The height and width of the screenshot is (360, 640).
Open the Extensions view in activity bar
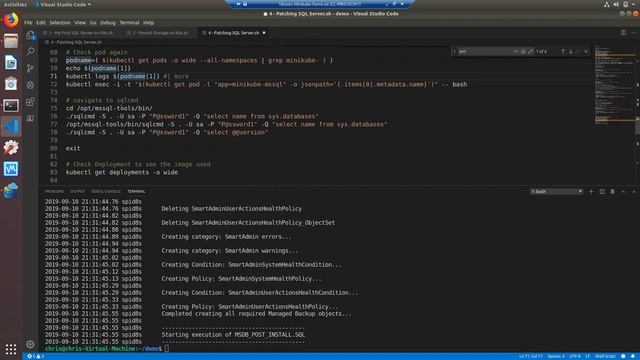[x=30, y=102]
